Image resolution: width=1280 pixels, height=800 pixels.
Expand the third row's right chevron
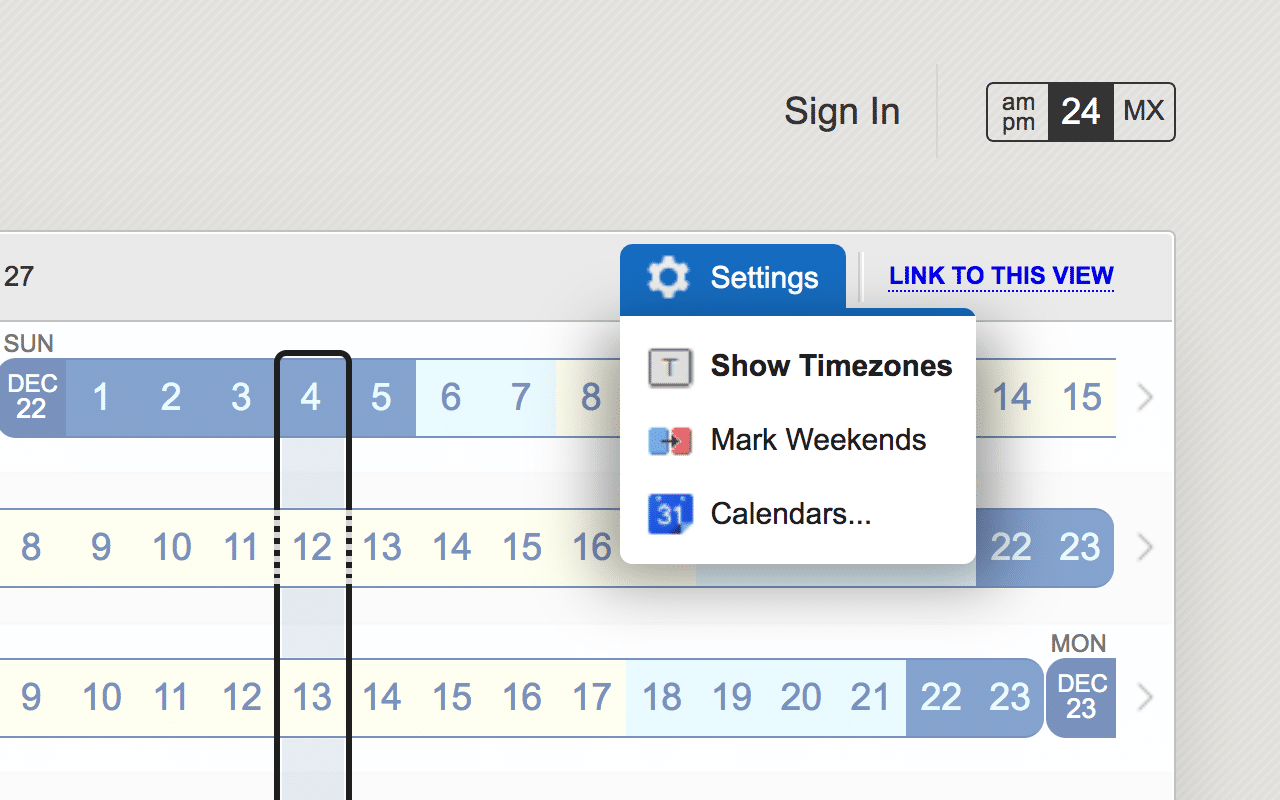click(1146, 698)
